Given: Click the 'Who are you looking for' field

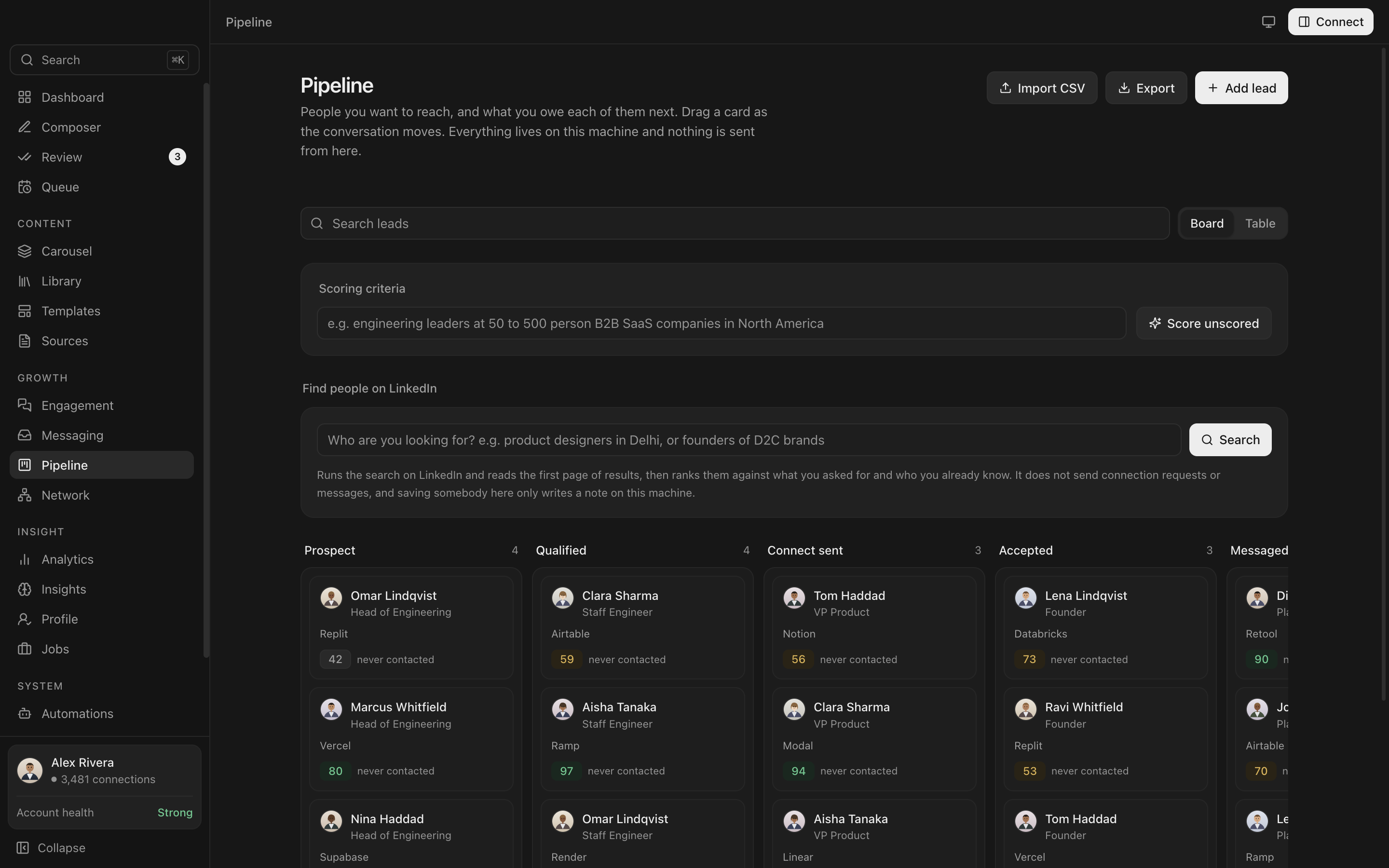Looking at the screenshot, I should (x=749, y=440).
